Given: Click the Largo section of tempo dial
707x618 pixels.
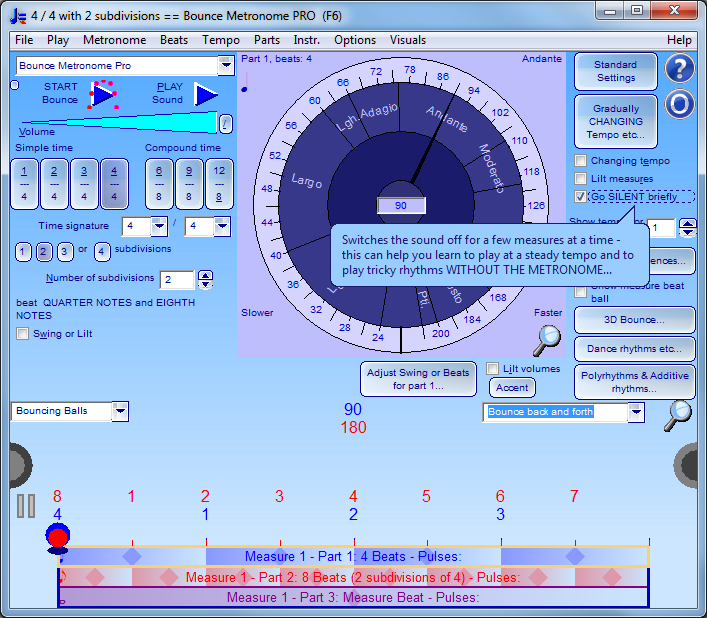Looking at the screenshot, I should coord(307,180).
